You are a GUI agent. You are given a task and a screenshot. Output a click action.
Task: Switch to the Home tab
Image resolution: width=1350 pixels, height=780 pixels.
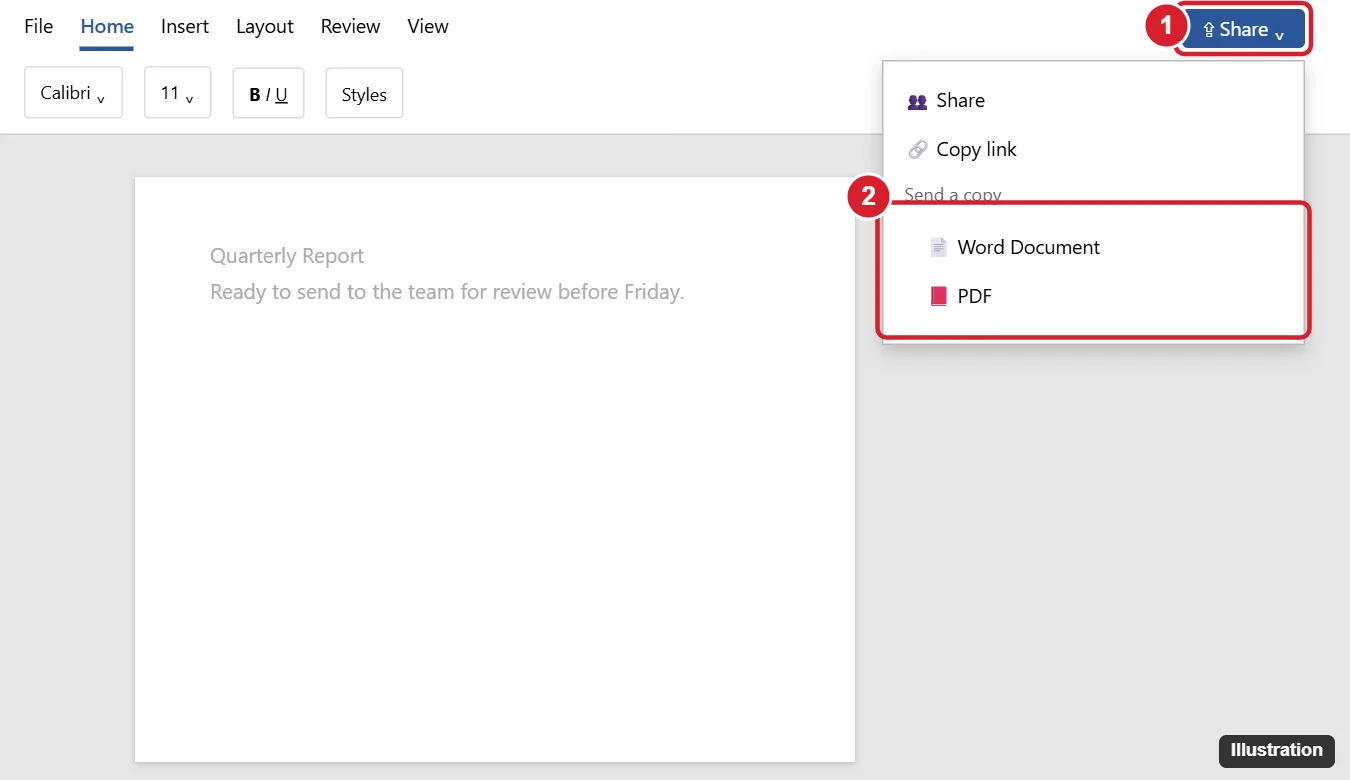107,27
